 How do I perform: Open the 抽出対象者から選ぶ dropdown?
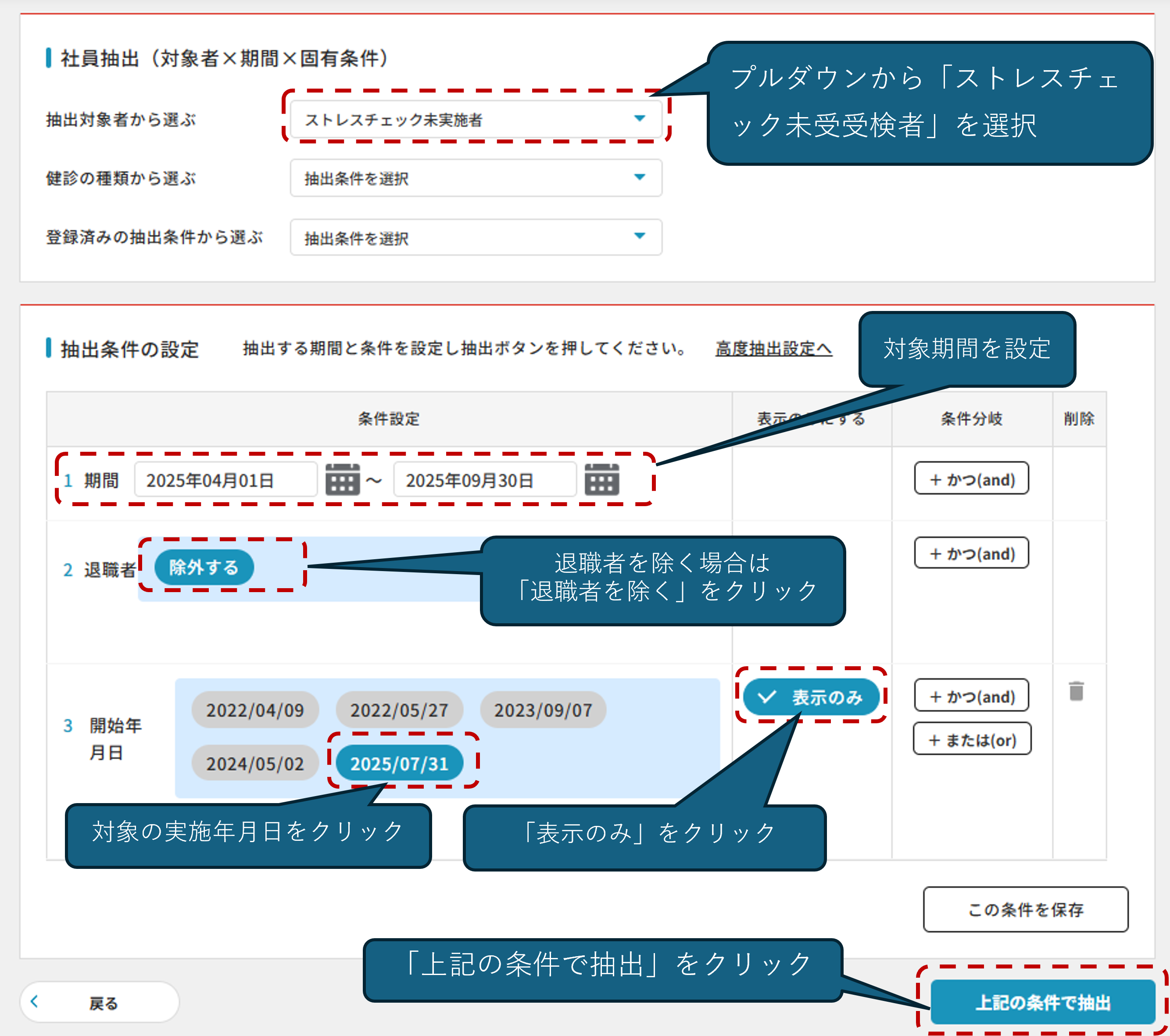[x=476, y=119]
